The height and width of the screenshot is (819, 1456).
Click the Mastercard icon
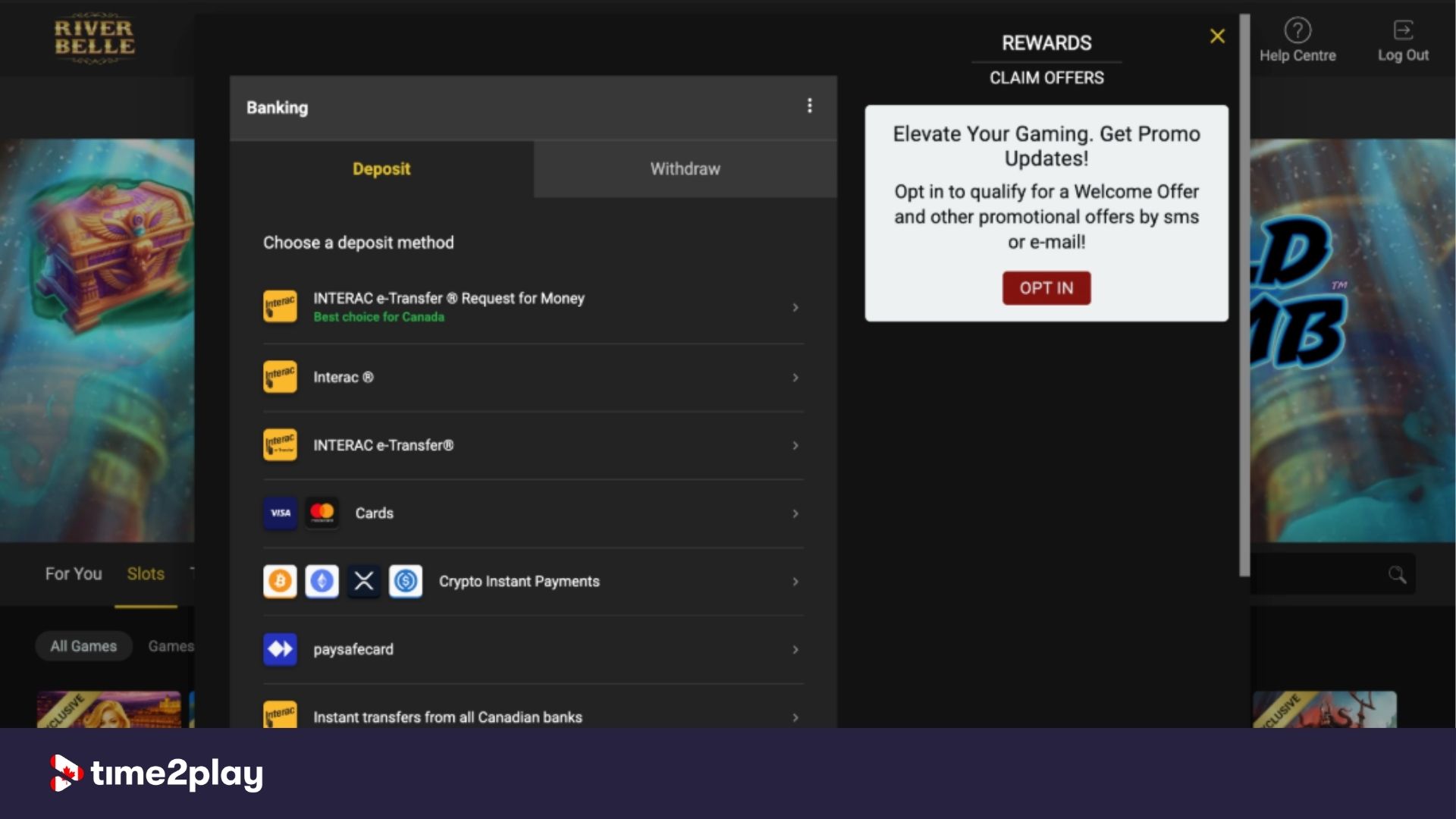[322, 513]
